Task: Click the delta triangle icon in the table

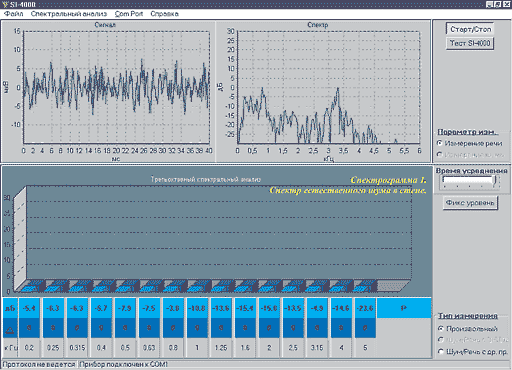Action: click(x=10, y=330)
